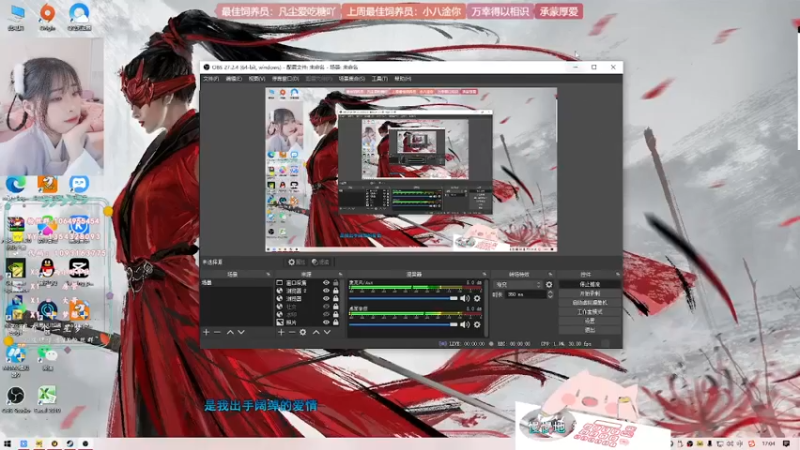Toggle the lock on 窗口采集 source
This screenshot has height=450, width=800.
336,283
